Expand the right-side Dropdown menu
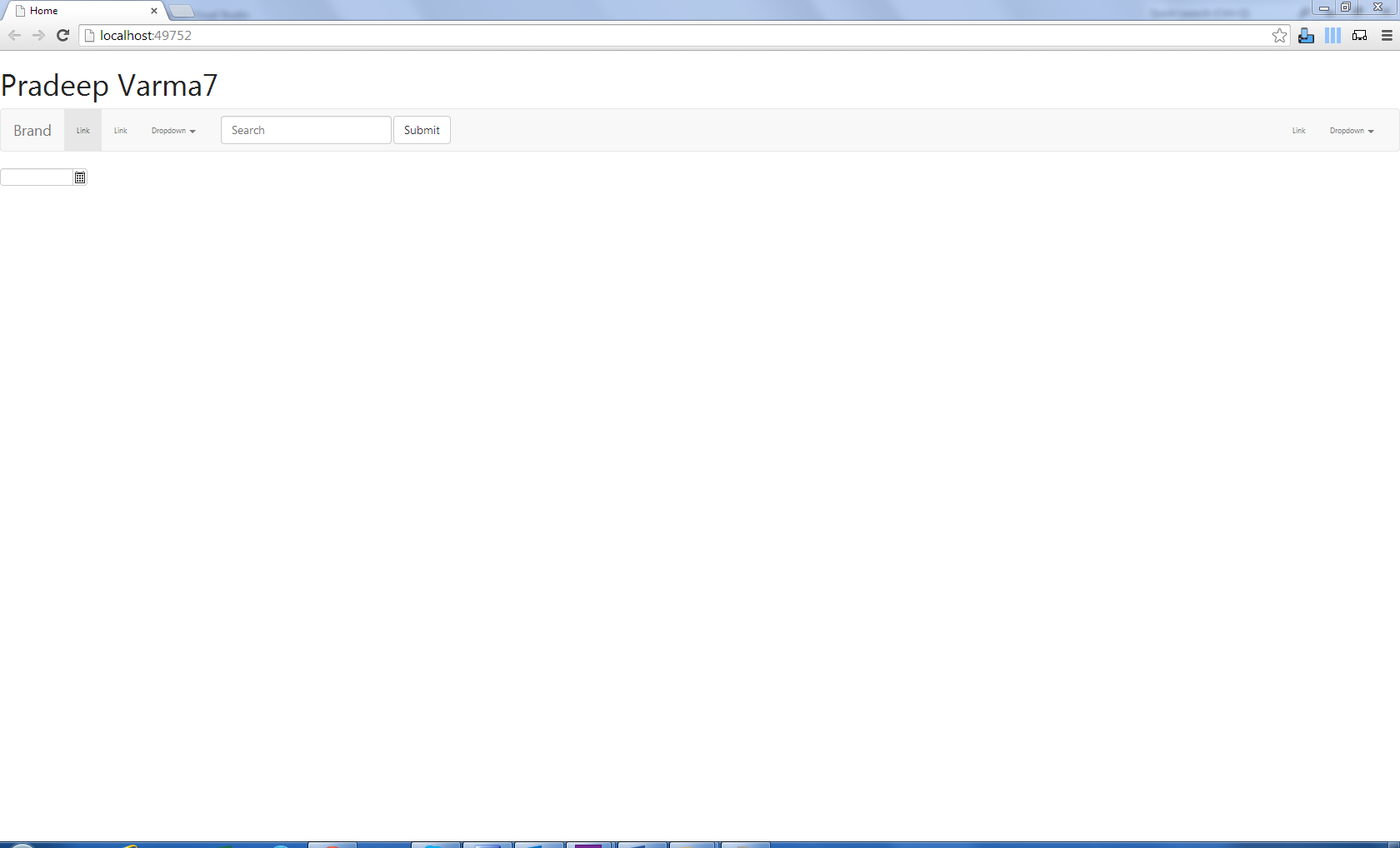This screenshot has width=1400, height=848. (x=1352, y=131)
